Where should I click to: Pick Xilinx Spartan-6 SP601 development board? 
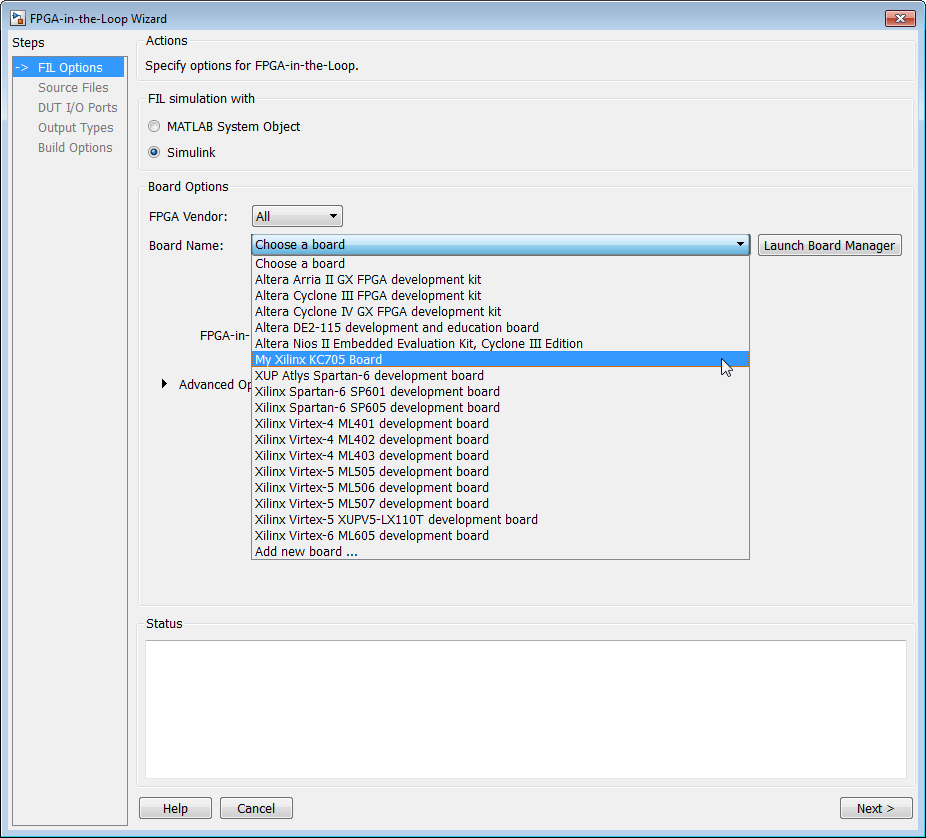pyautogui.click(x=500, y=391)
